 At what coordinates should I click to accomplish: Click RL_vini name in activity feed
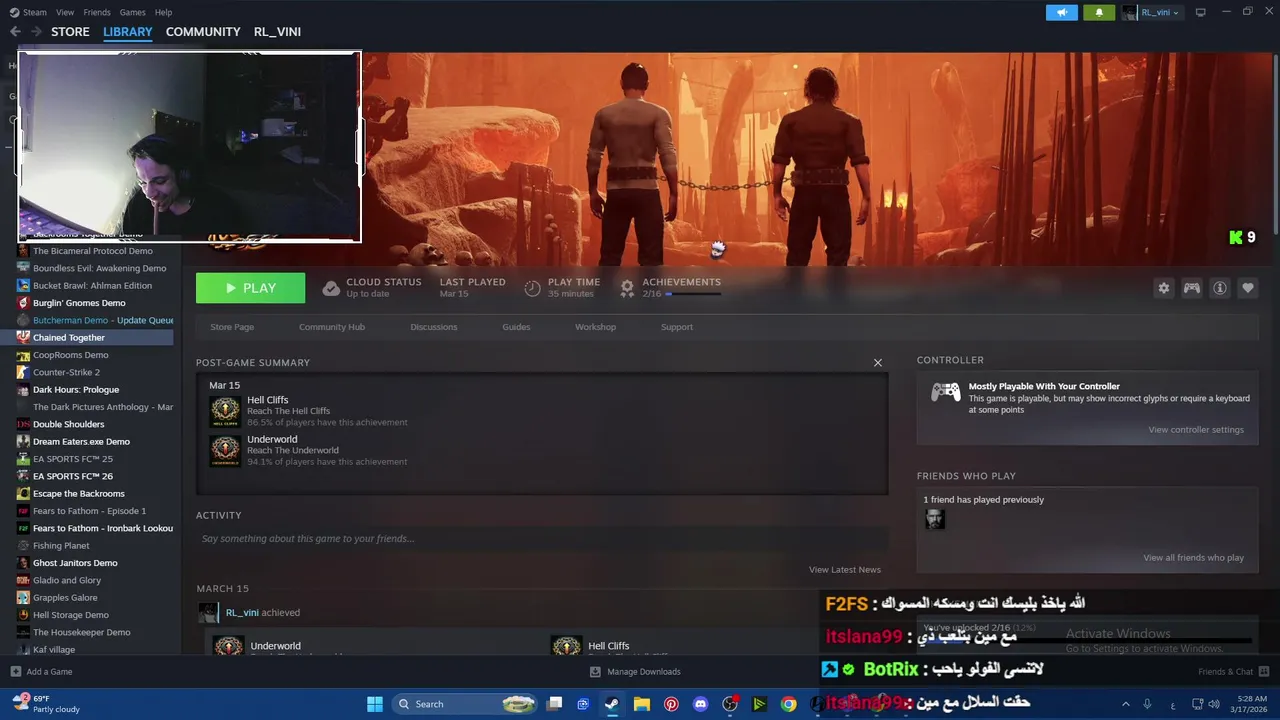[242, 613]
